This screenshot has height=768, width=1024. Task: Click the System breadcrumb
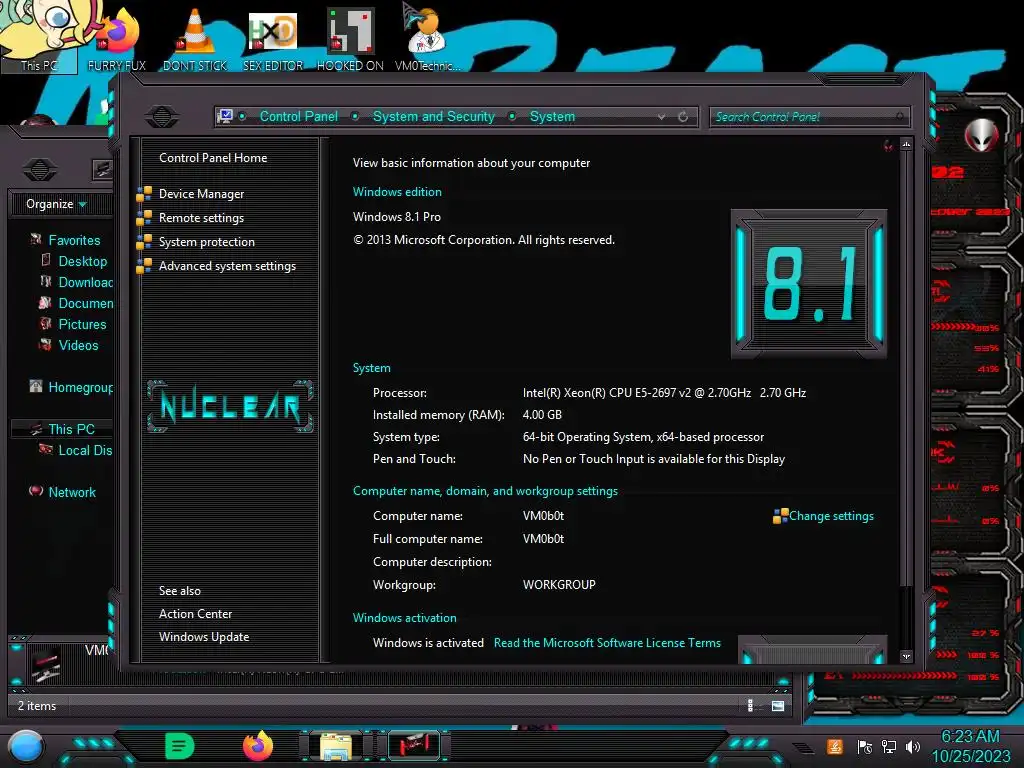pos(552,116)
